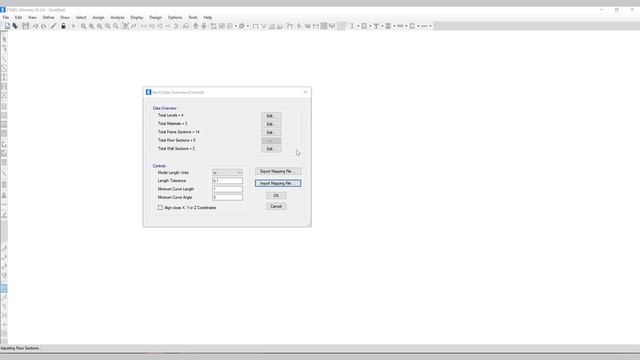
Task: Click the Minimum Curve Length field
Action: coord(227,189)
